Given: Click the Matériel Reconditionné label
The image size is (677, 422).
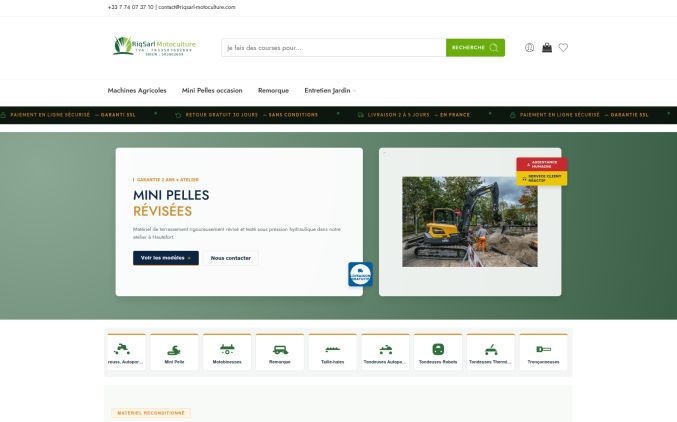Looking at the screenshot, I should click(151, 413).
